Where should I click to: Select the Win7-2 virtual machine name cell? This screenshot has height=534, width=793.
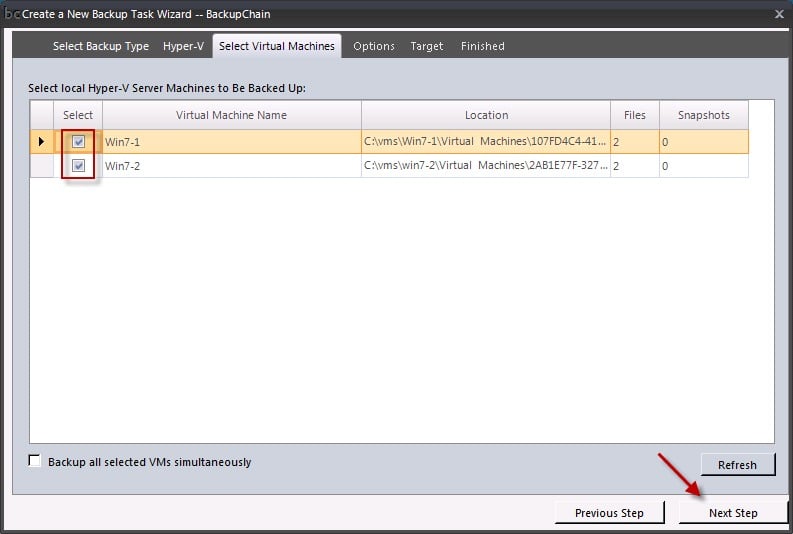[232, 165]
